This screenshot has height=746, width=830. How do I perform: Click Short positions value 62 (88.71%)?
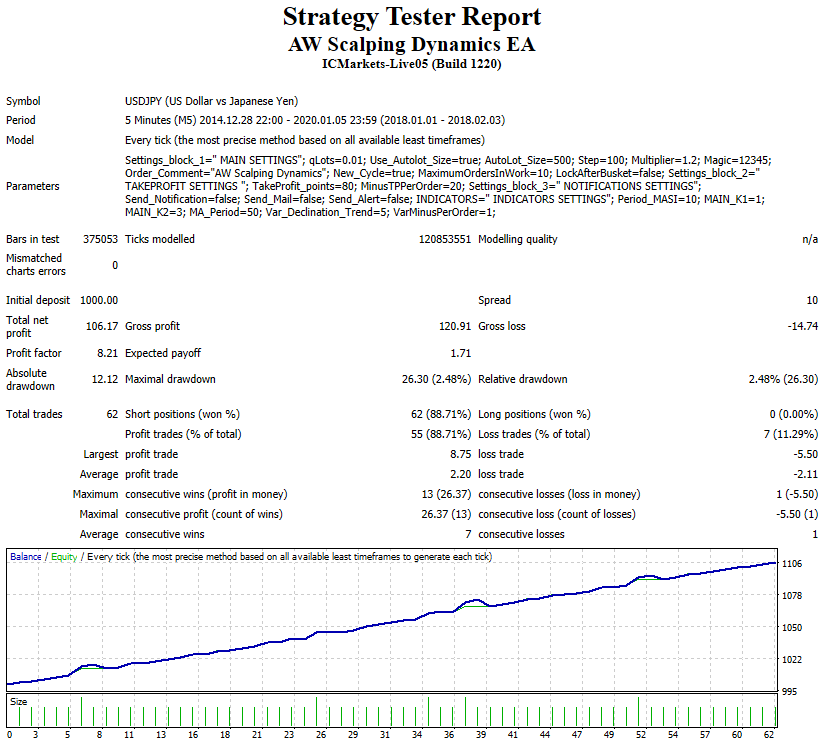tap(441, 414)
